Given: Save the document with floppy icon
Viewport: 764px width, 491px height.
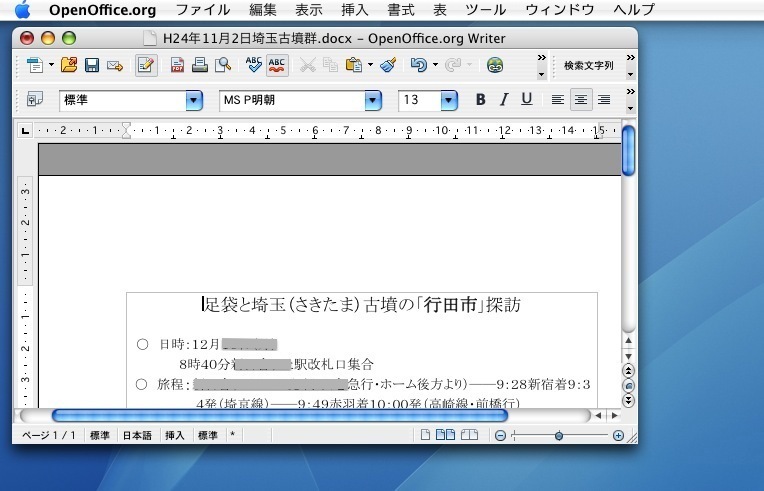Looking at the screenshot, I should tap(92, 65).
